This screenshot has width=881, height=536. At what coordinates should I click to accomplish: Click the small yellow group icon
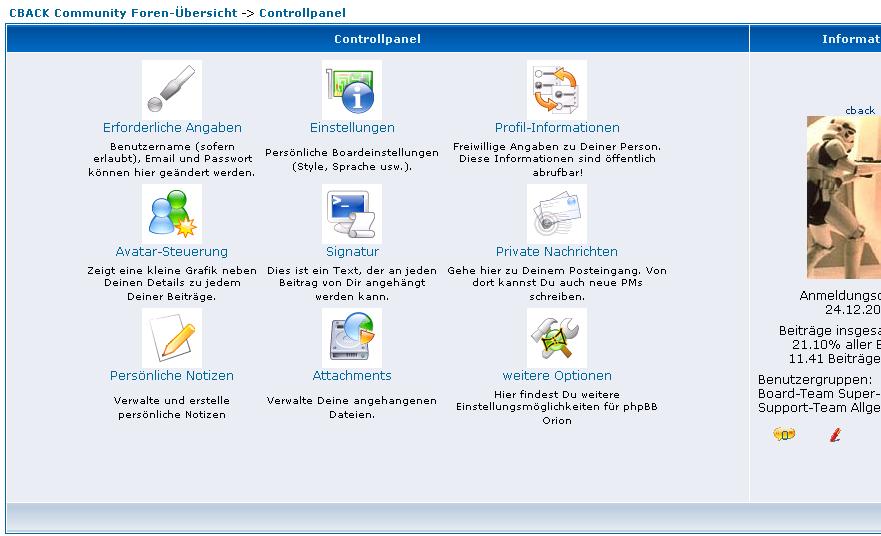(784, 434)
